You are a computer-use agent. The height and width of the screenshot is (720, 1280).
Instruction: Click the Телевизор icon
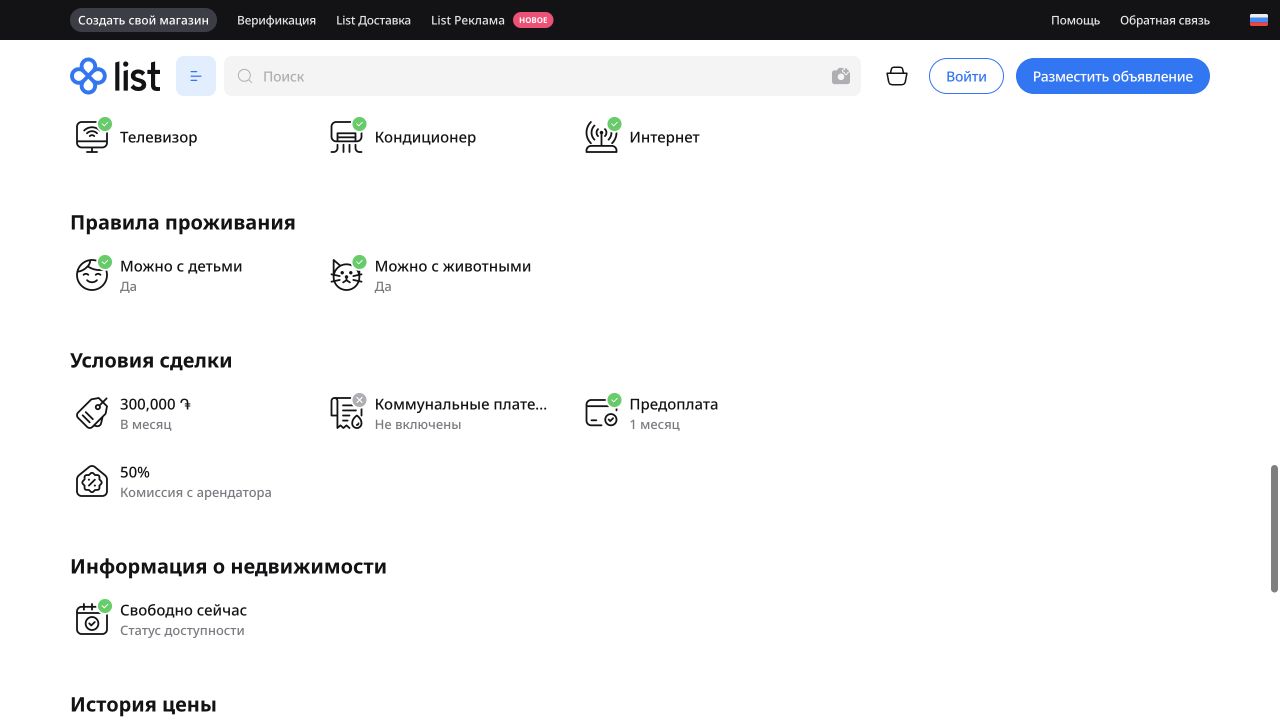coord(92,136)
